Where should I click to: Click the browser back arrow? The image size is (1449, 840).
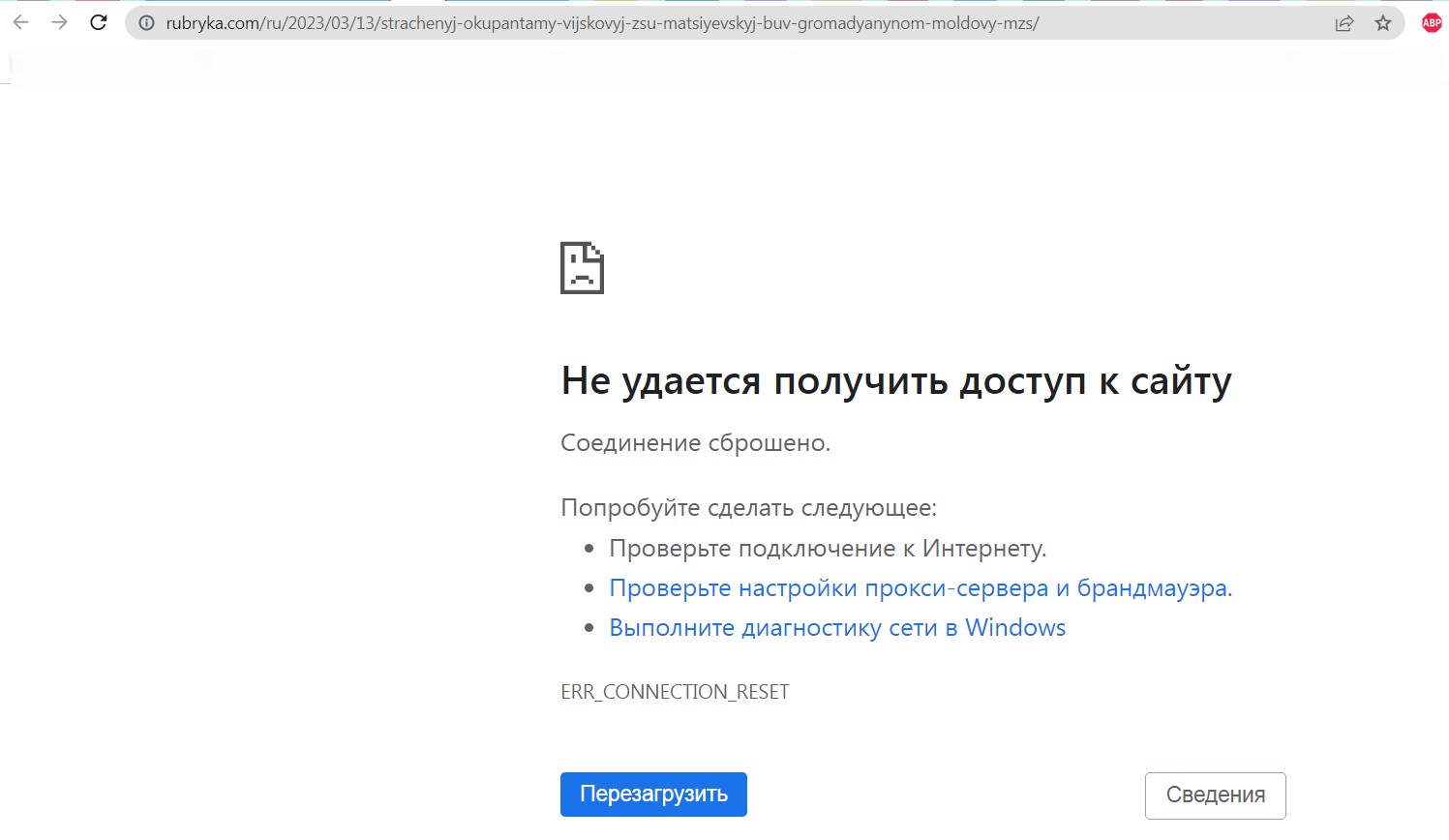[21, 22]
